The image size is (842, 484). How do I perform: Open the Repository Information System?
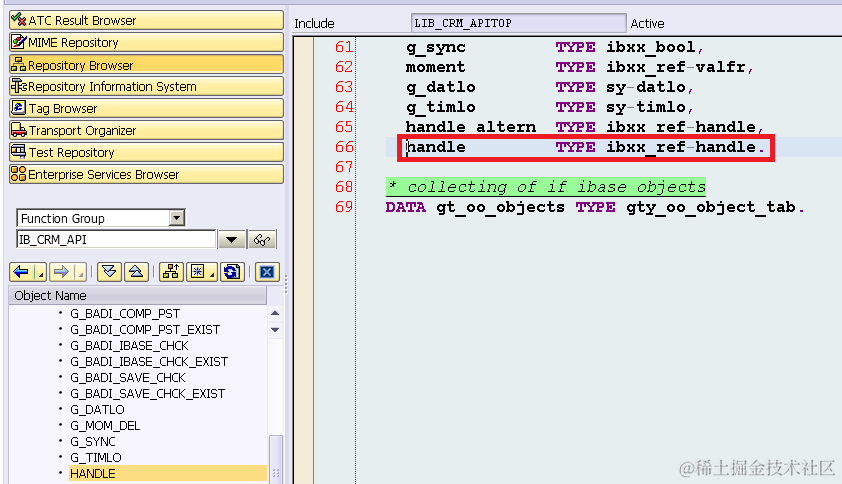click(x=146, y=86)
